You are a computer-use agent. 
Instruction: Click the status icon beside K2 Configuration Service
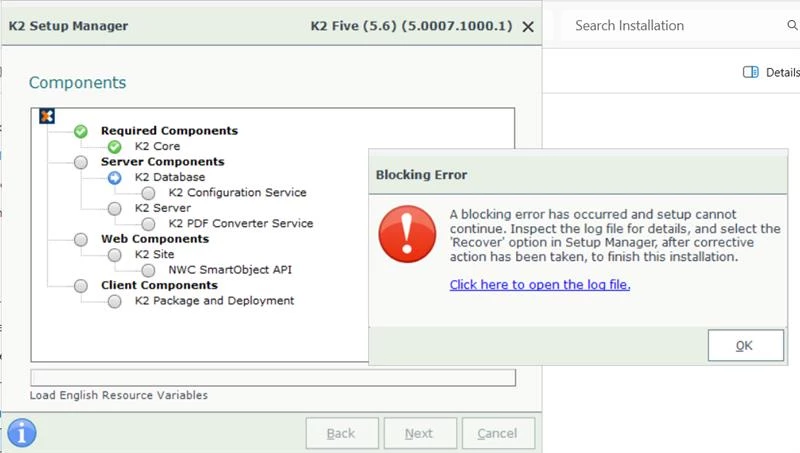(x=148, y=193)
